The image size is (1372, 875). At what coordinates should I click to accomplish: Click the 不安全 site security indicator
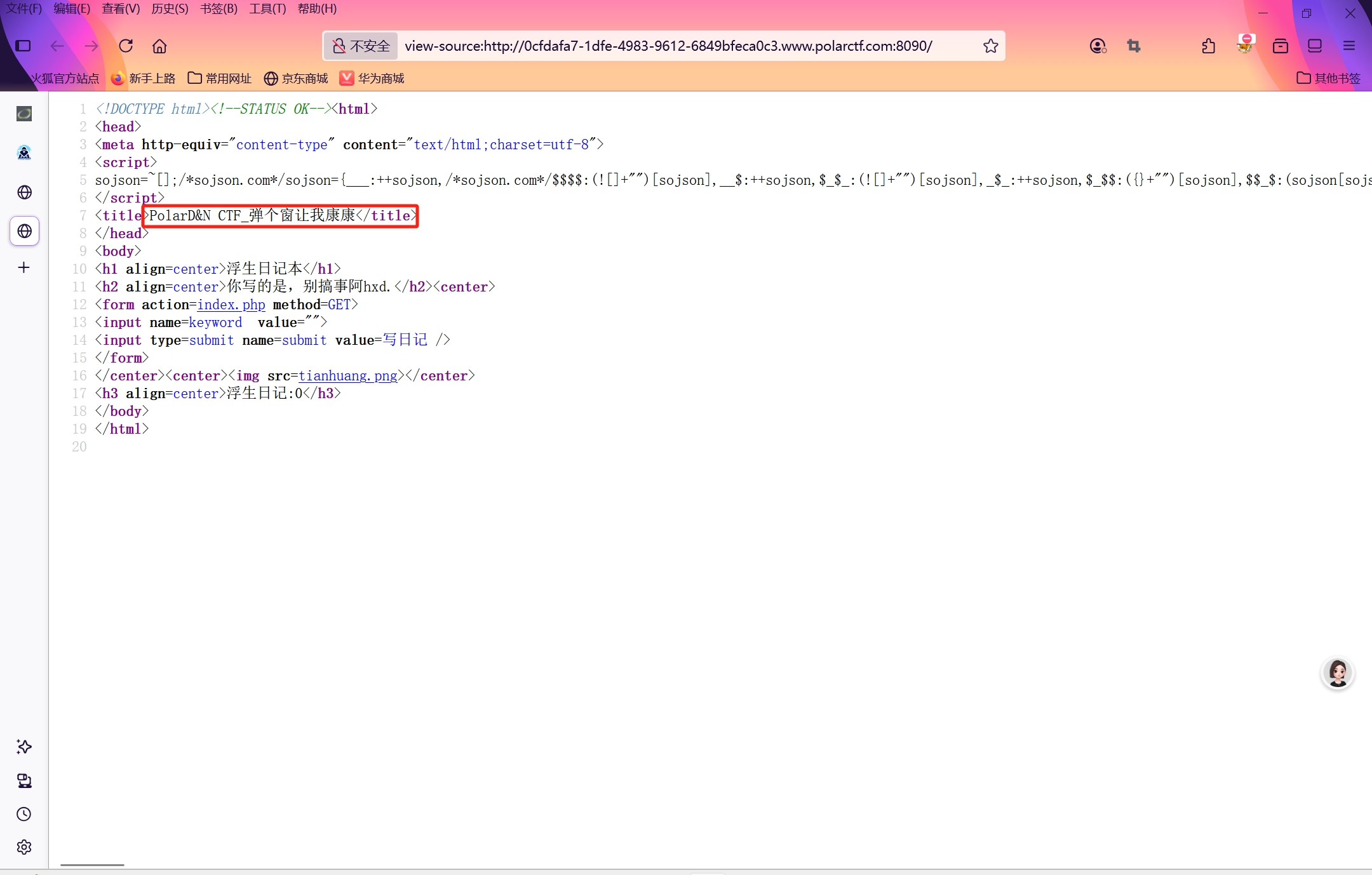361,46
